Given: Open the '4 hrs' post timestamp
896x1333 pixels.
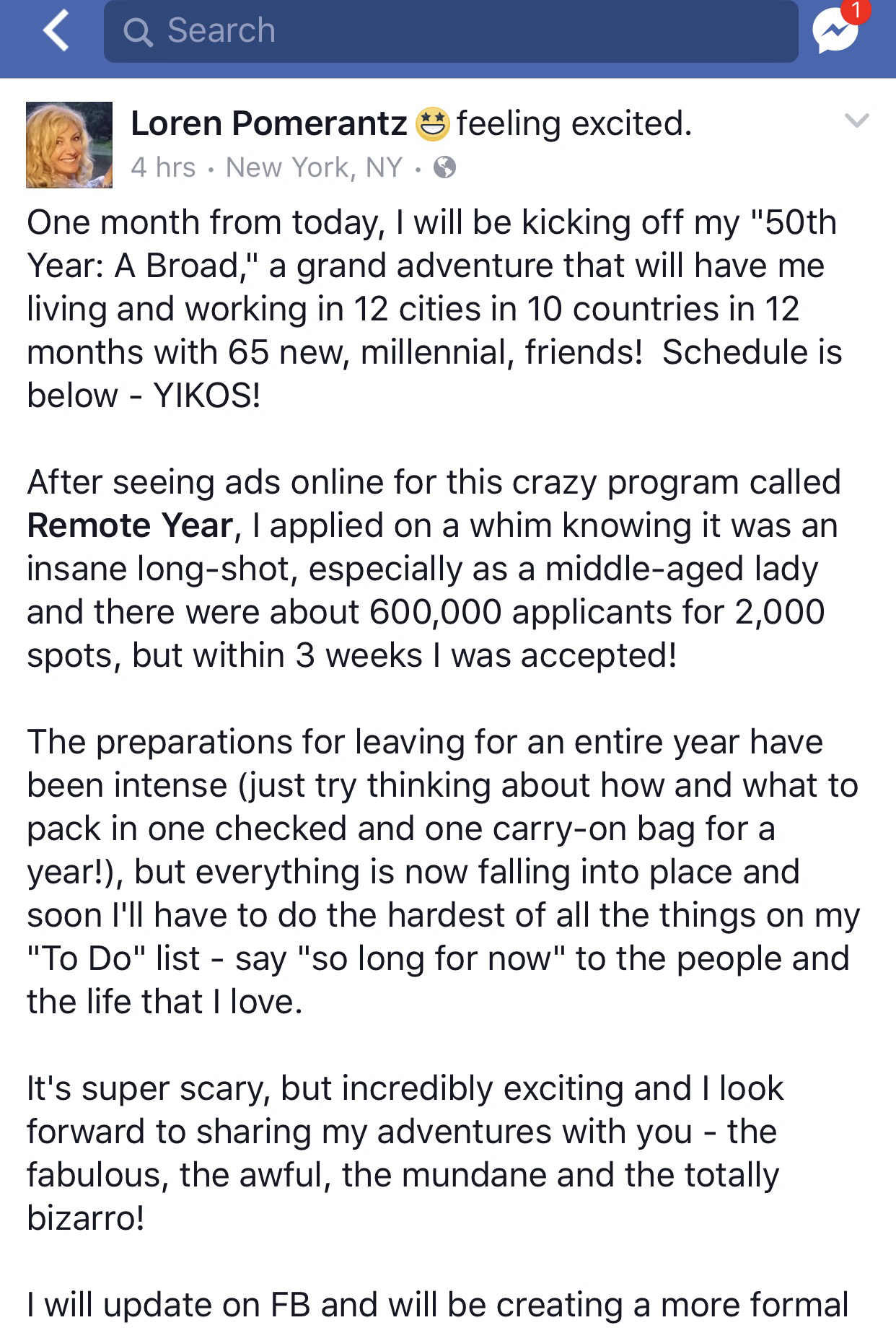Looking at the screenshot, I should pyautogui.click(x=163, y=167).
